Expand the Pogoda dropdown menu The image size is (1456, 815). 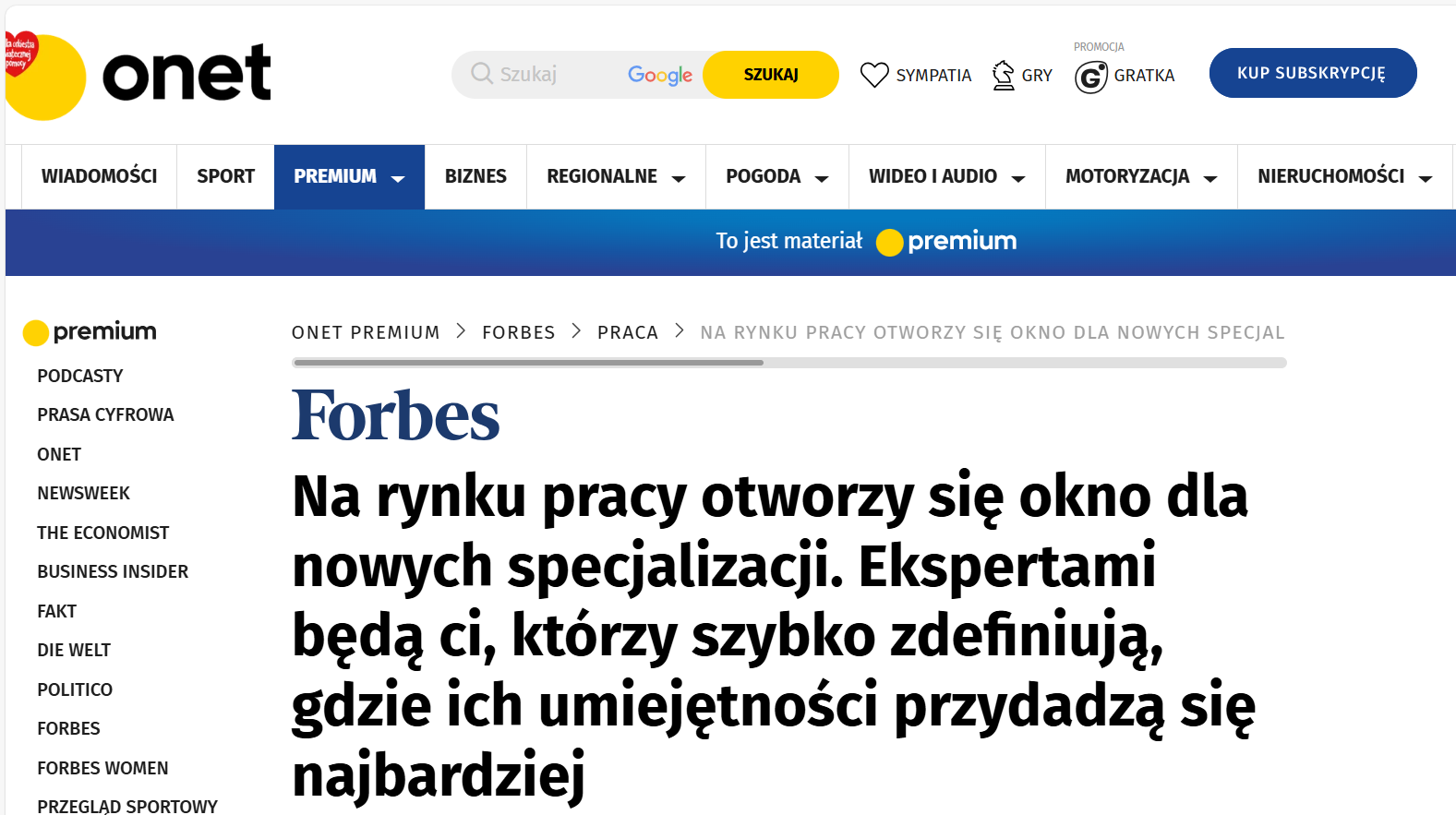coord(822,178)
